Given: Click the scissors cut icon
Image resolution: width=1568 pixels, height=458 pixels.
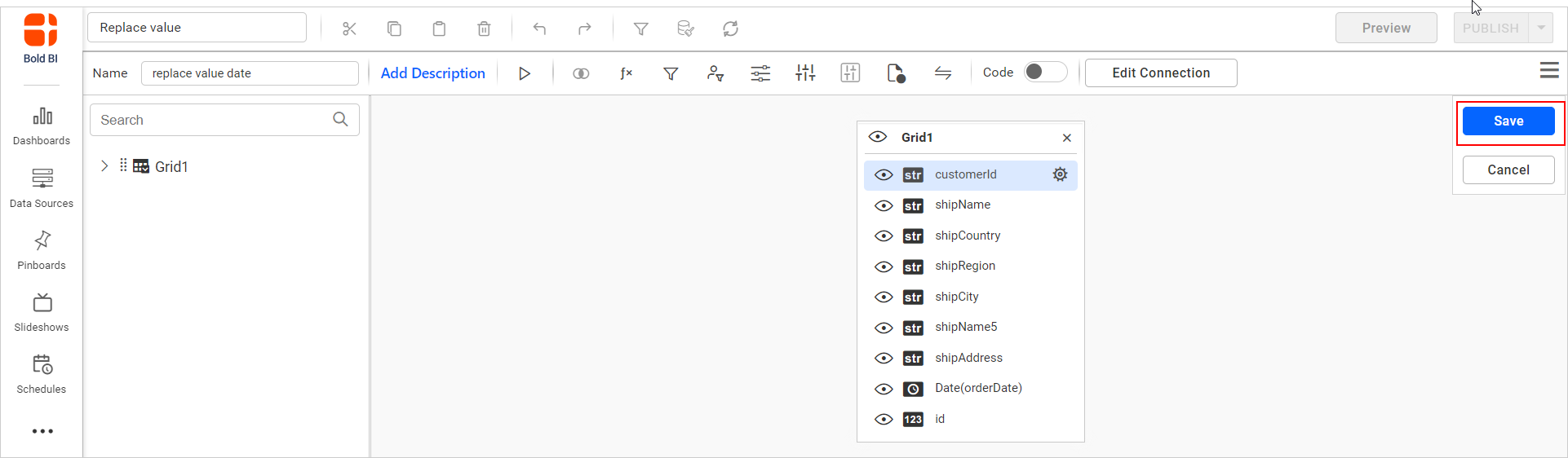Looking at the screenshot, I should (349, 29).
